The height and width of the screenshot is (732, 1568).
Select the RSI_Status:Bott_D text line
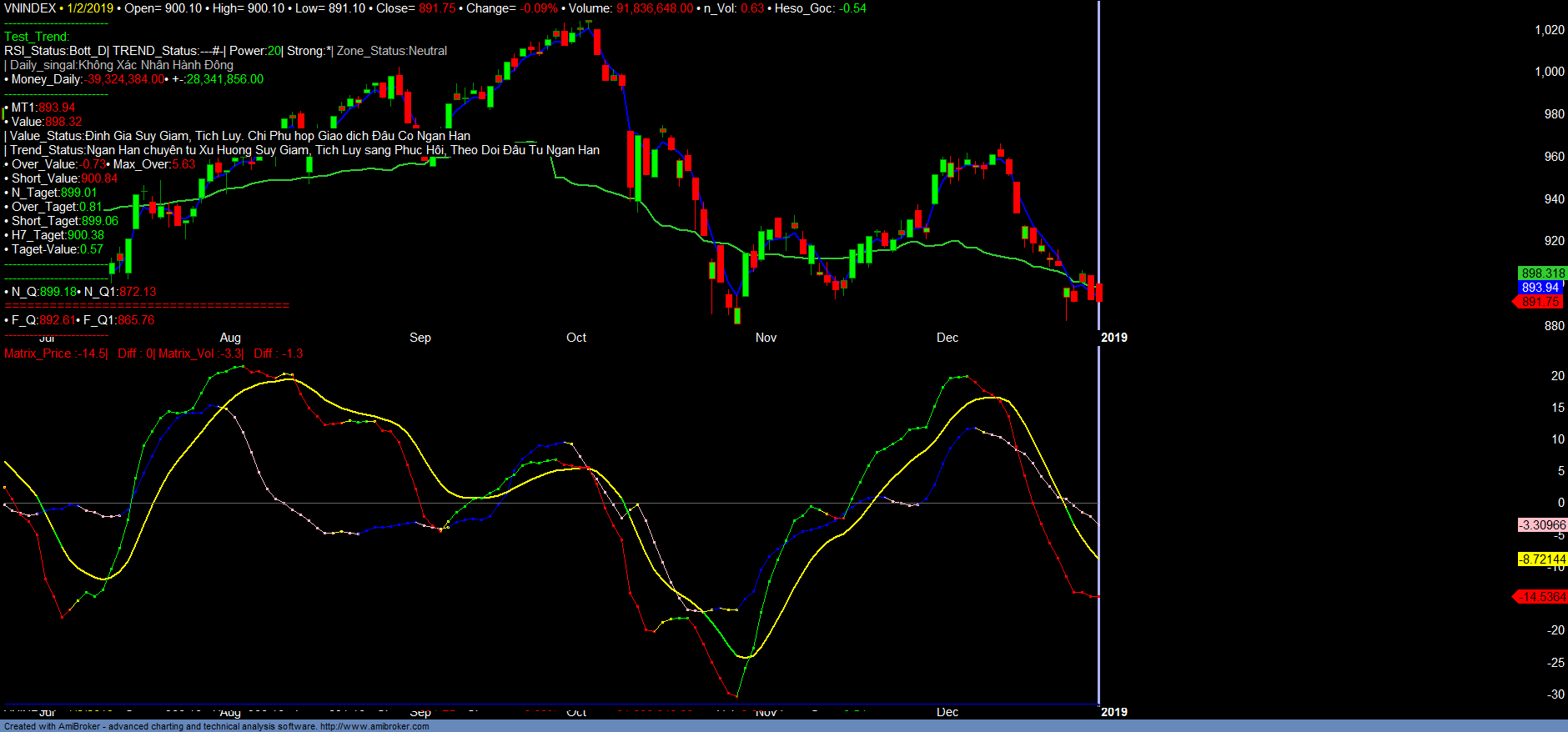click(57, 51)
